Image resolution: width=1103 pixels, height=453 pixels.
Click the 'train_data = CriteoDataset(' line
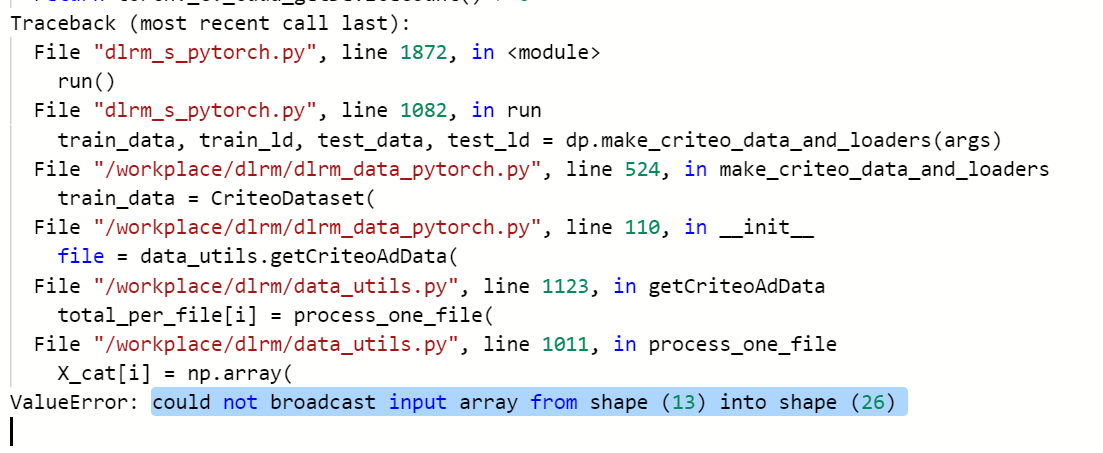pyautogui.click(x=216, y=199)
